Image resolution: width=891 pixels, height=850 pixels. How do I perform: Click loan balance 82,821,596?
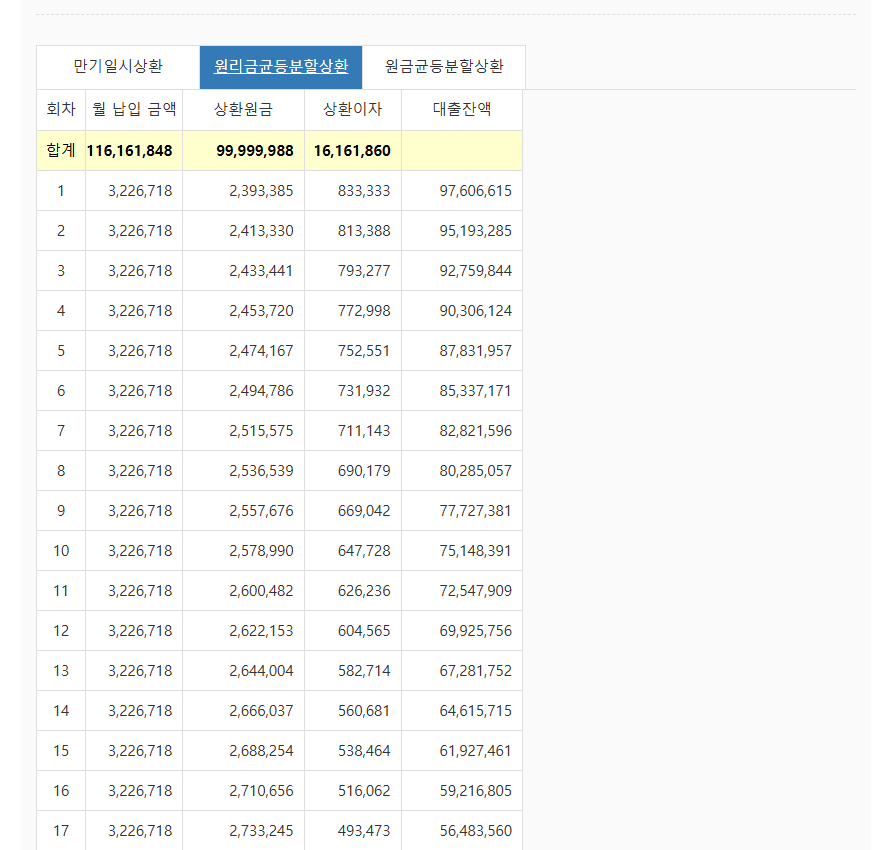coord(476,431)
